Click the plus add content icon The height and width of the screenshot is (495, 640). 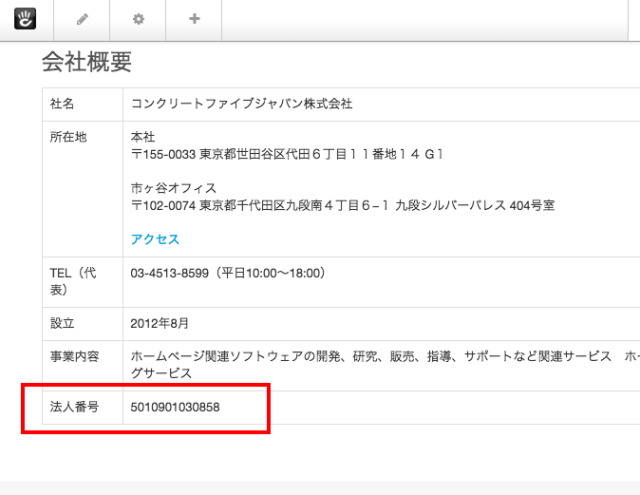[195, 18]
